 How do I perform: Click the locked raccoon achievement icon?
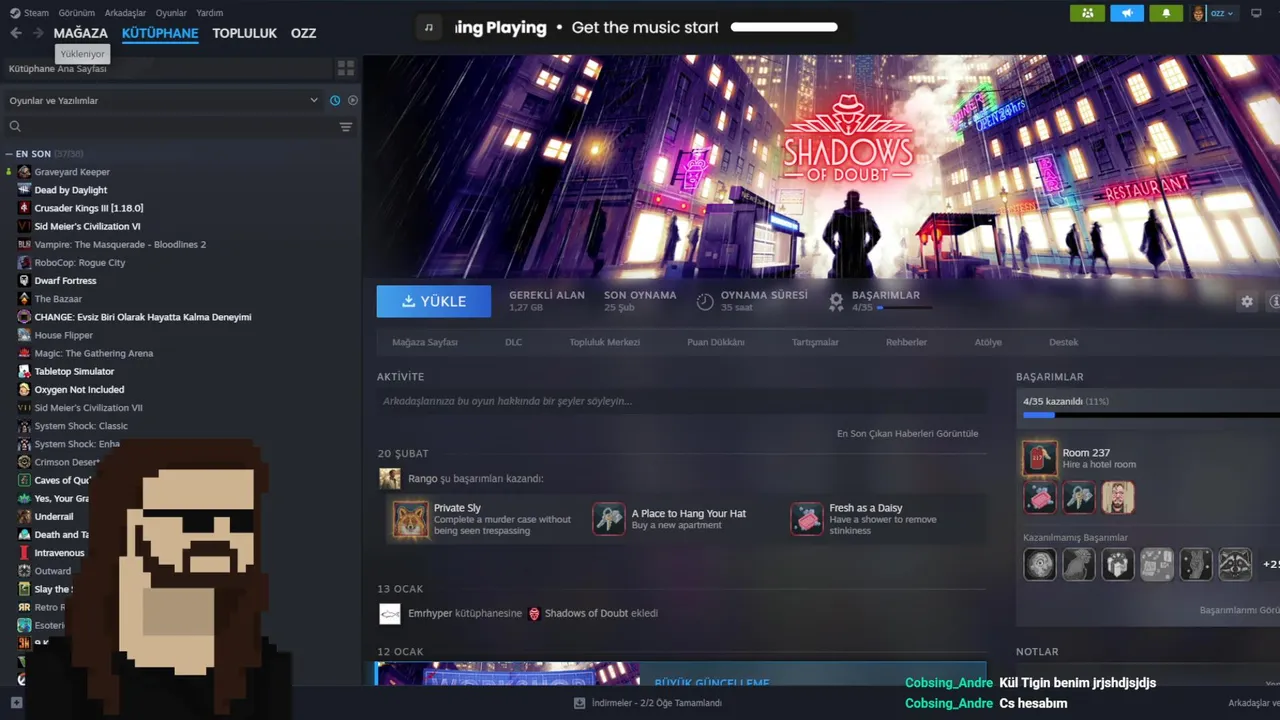coord(1235,564)
